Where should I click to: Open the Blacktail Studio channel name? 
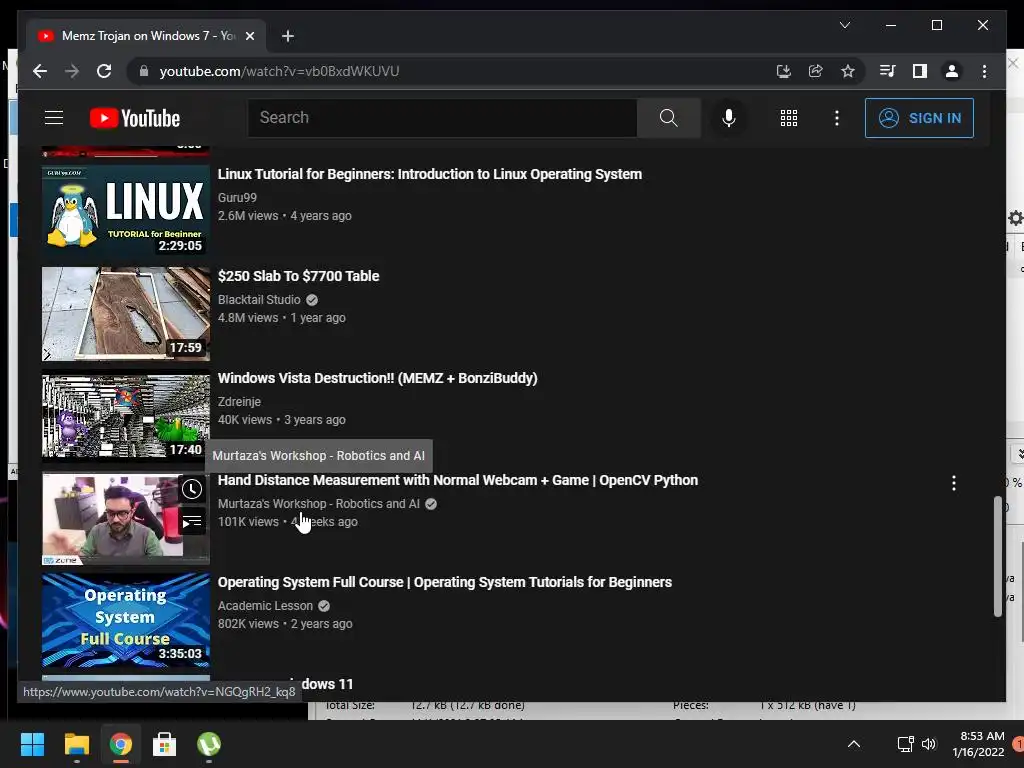(x=259, y=300)
